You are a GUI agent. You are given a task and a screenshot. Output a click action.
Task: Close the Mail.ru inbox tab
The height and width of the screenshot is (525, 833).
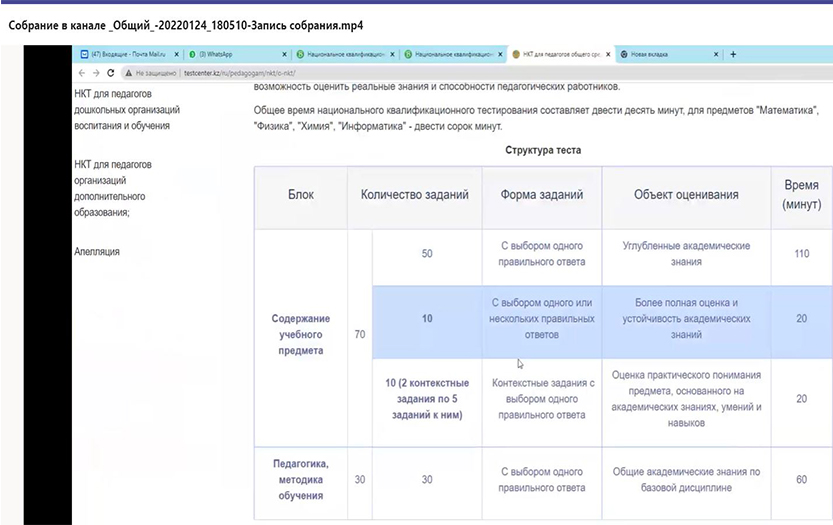(177, 54)
